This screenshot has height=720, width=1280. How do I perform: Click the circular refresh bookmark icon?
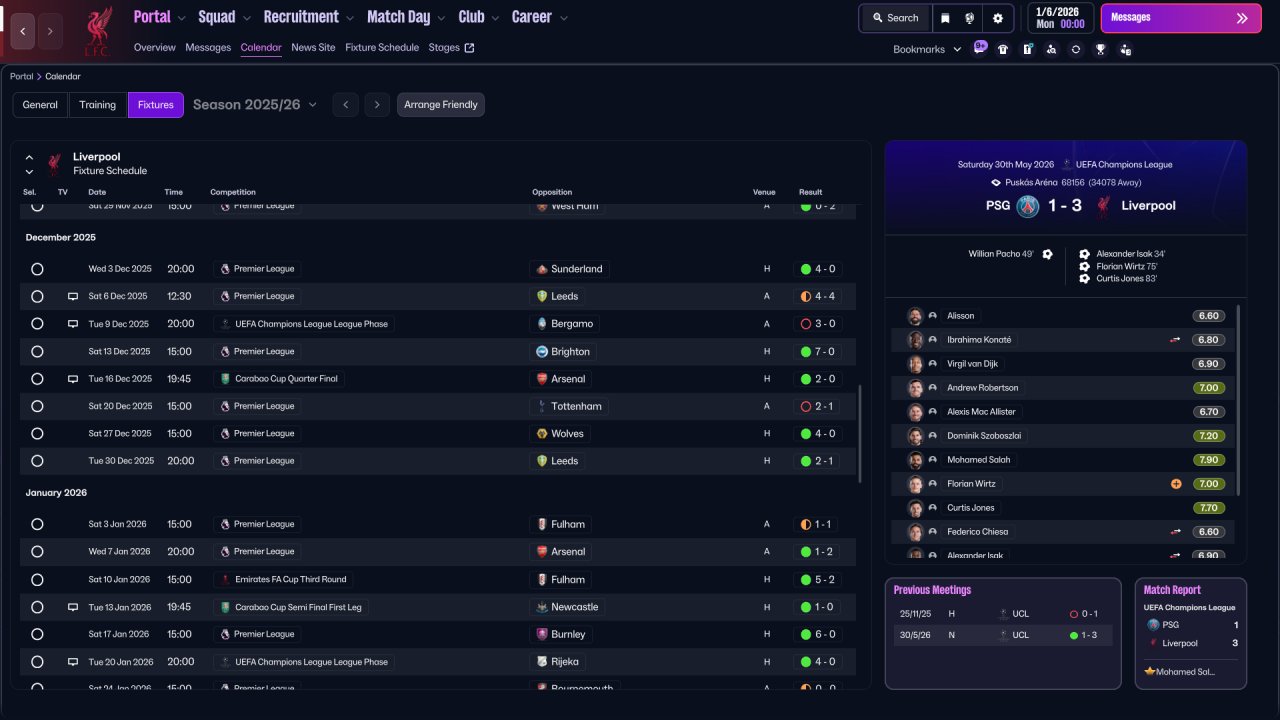pos(1075,49)
